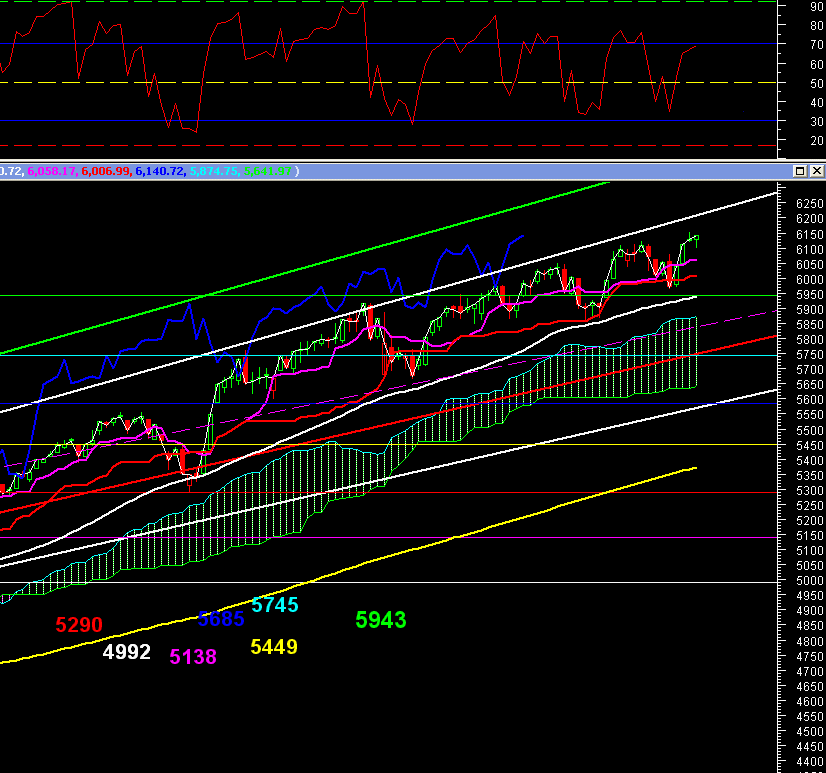Select the white 4992 text label
Image resolution: width=826 pixels, height=773 pixels.
click(127, 653)
